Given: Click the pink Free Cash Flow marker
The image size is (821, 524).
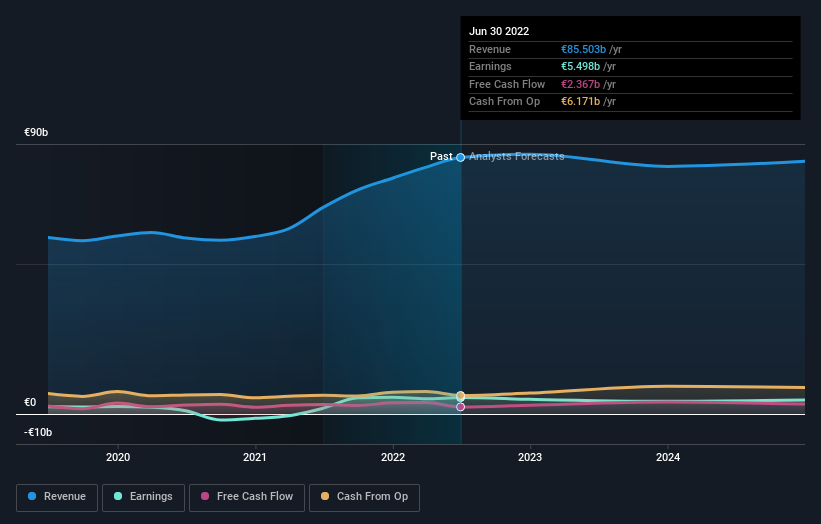Looking at the screenshot, I should point(460,407).
